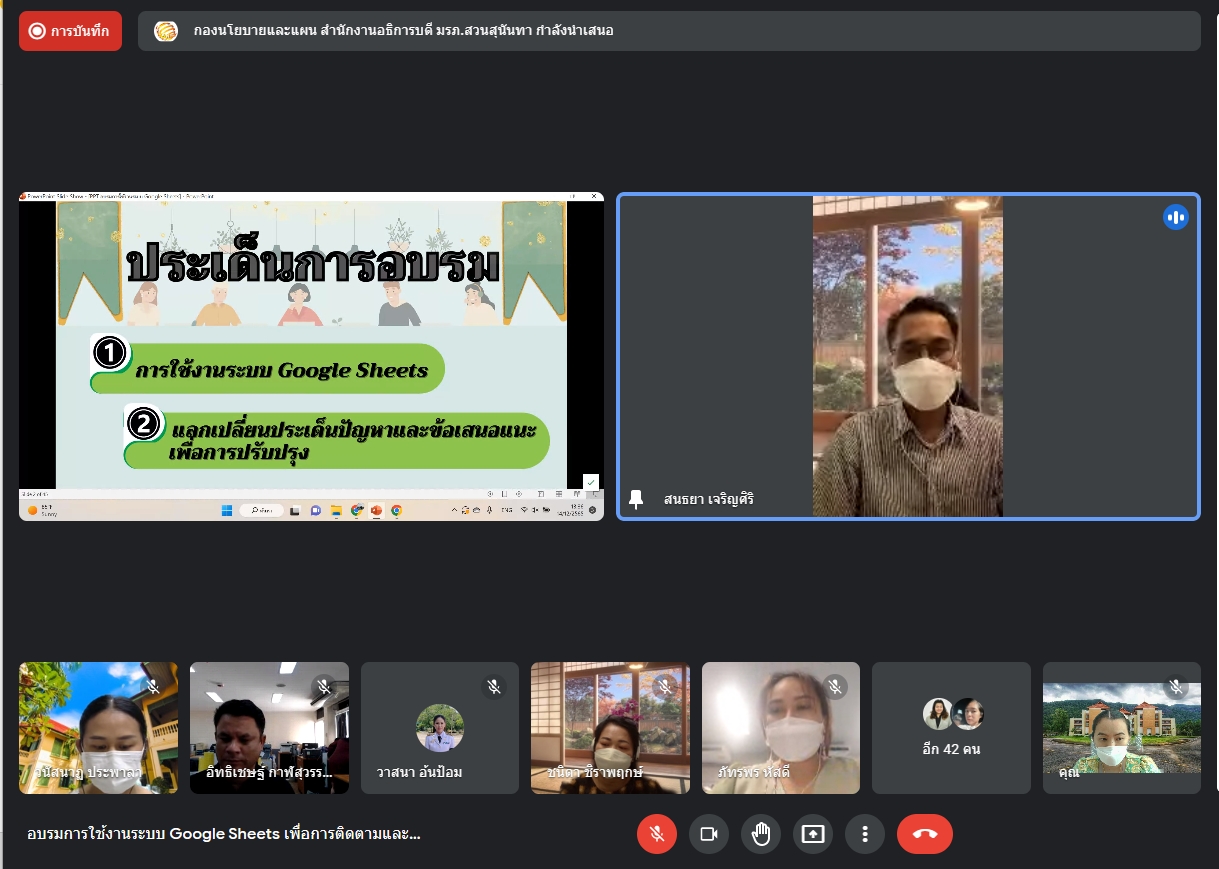Expand the meeting title at bottom left
1219x869 pixels.
[x=224, y=834]
